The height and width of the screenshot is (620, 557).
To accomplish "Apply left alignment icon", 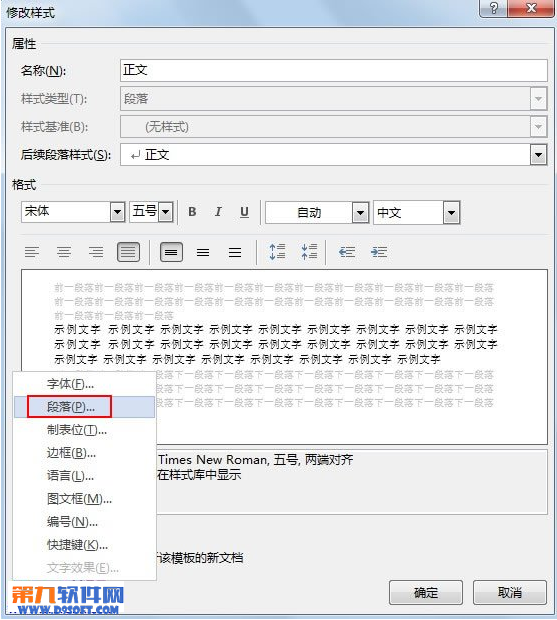I will (32, 252).
